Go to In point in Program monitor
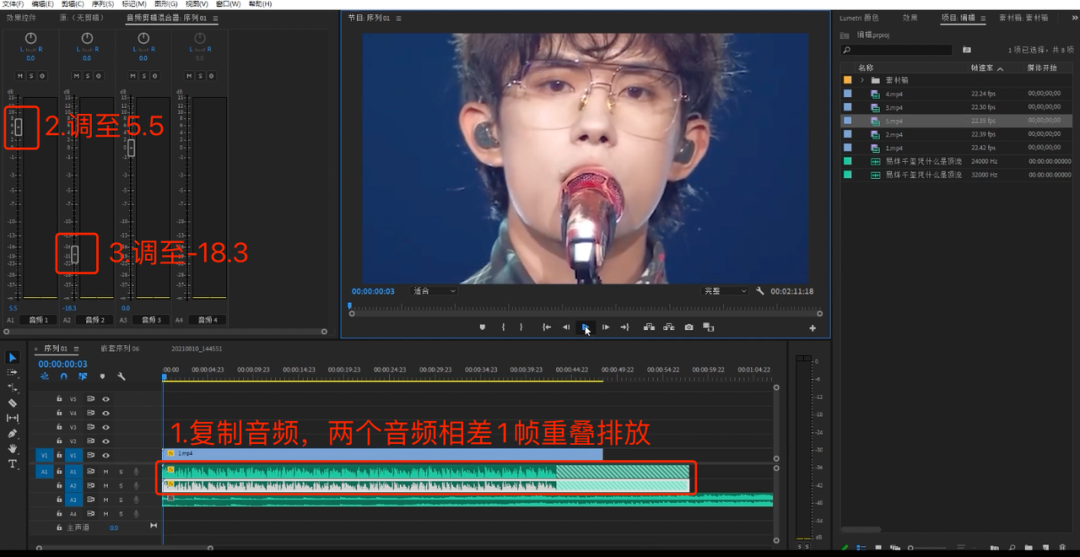Viewport: 1080px width, 557px height. tap(547, 327)
